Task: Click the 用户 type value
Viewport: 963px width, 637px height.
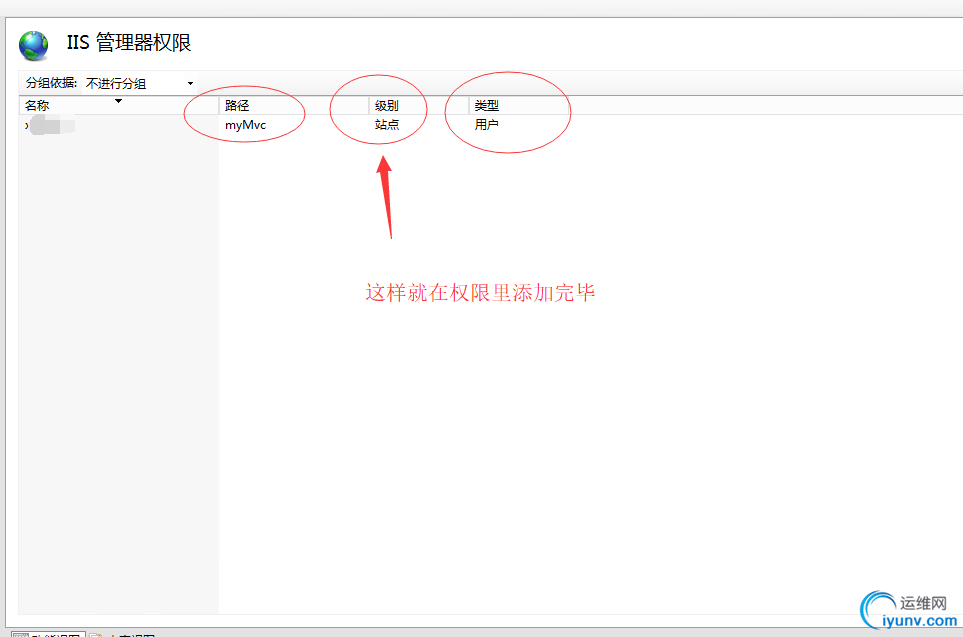Action: 487,125
